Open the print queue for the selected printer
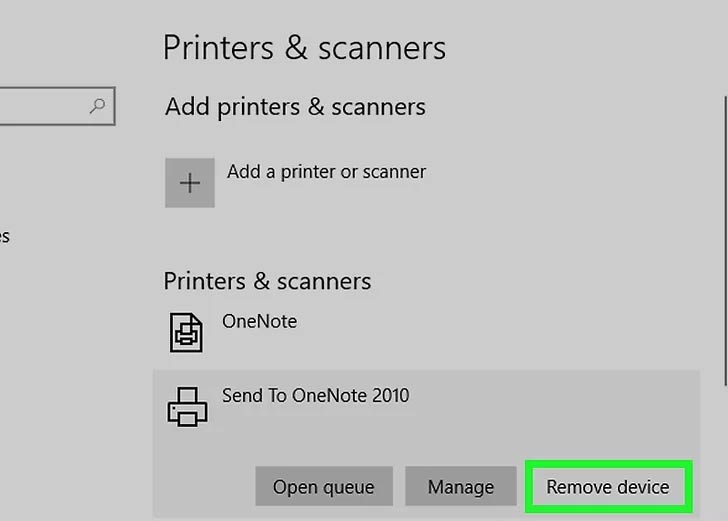This screenshot has width=728, height=521. click(323, 487)
